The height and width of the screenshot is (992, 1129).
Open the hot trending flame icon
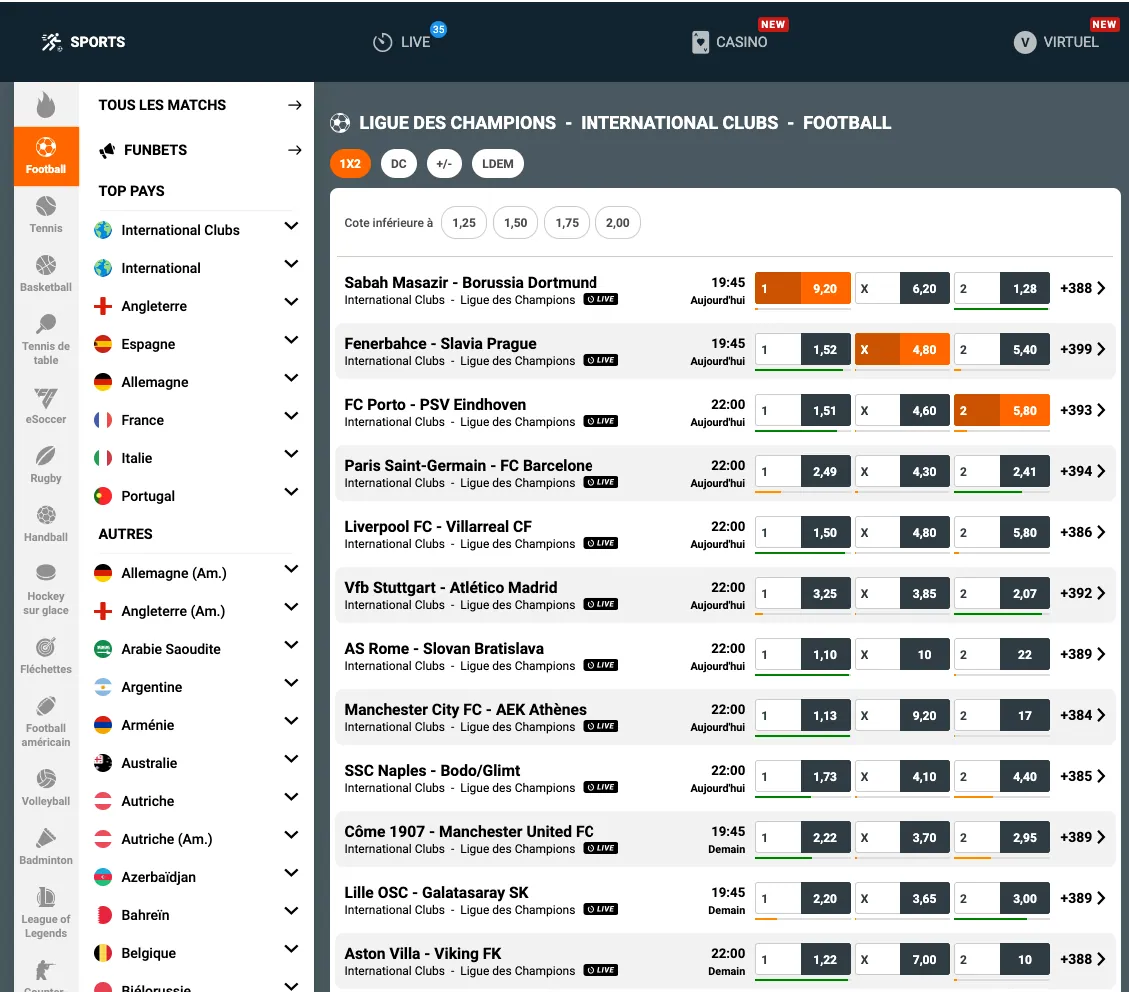coord(45,105)
